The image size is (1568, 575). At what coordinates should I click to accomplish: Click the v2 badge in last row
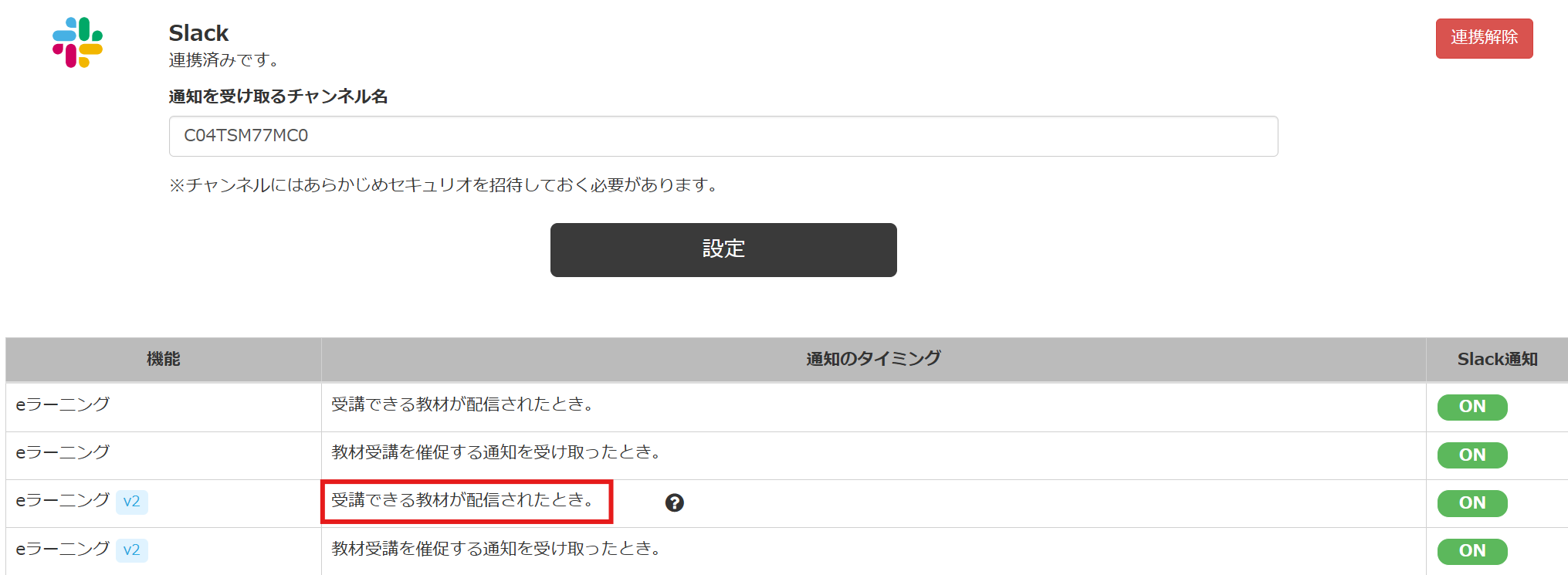132,550
